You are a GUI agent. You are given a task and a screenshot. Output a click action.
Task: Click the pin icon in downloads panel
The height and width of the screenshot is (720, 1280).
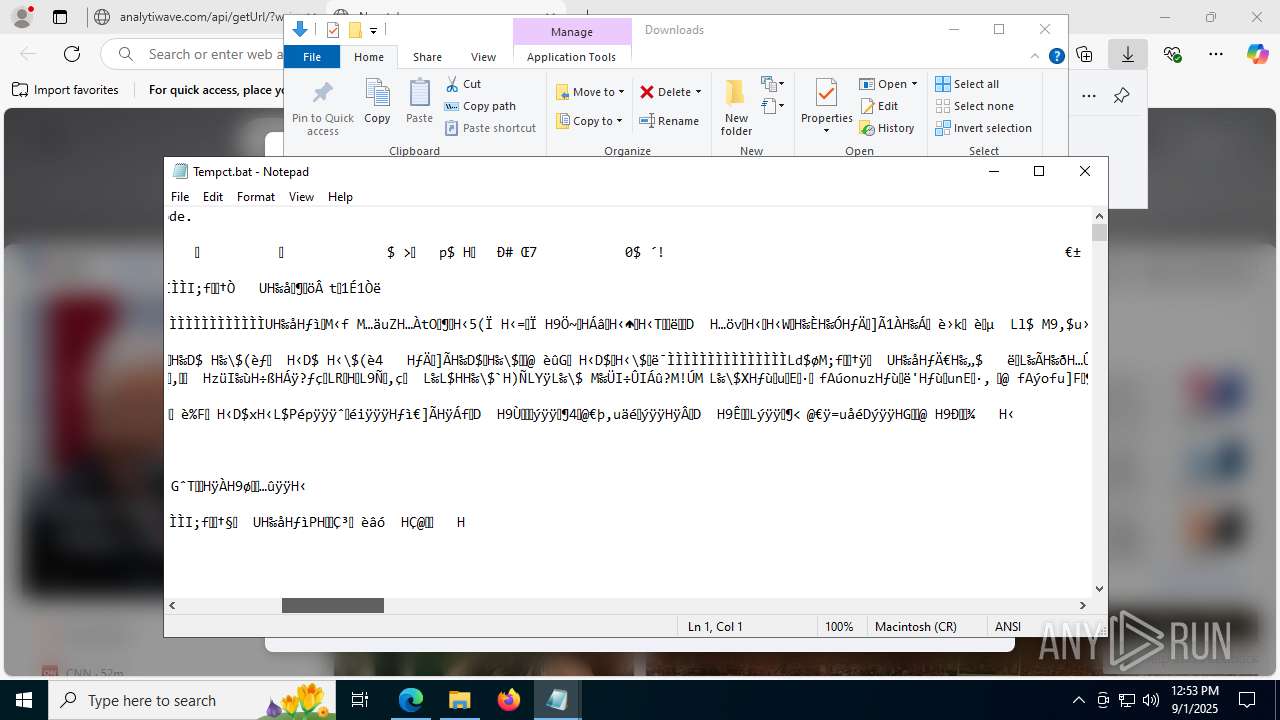click(x=1122, y=96)
